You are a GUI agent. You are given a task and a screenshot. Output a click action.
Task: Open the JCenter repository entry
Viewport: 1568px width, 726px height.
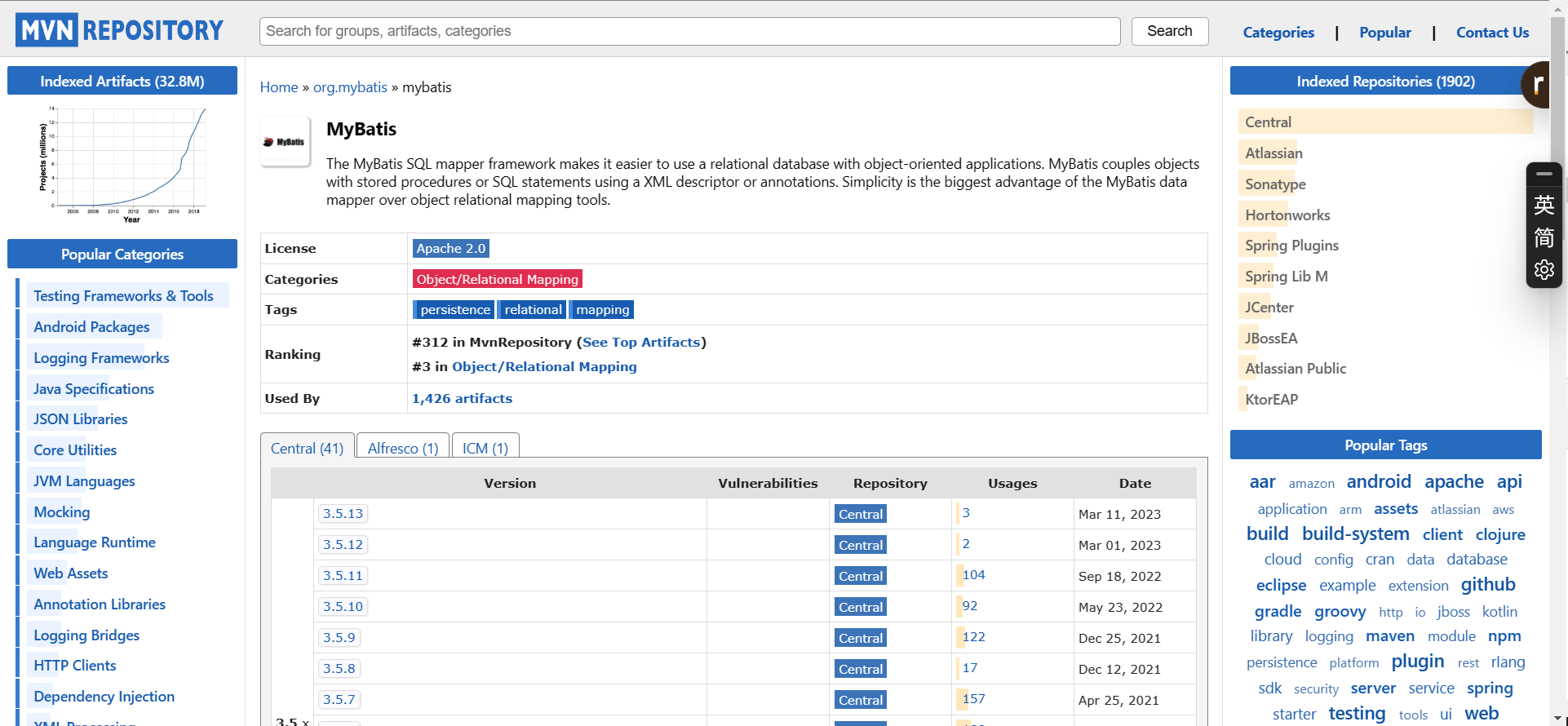click(x=1269, y=308)
